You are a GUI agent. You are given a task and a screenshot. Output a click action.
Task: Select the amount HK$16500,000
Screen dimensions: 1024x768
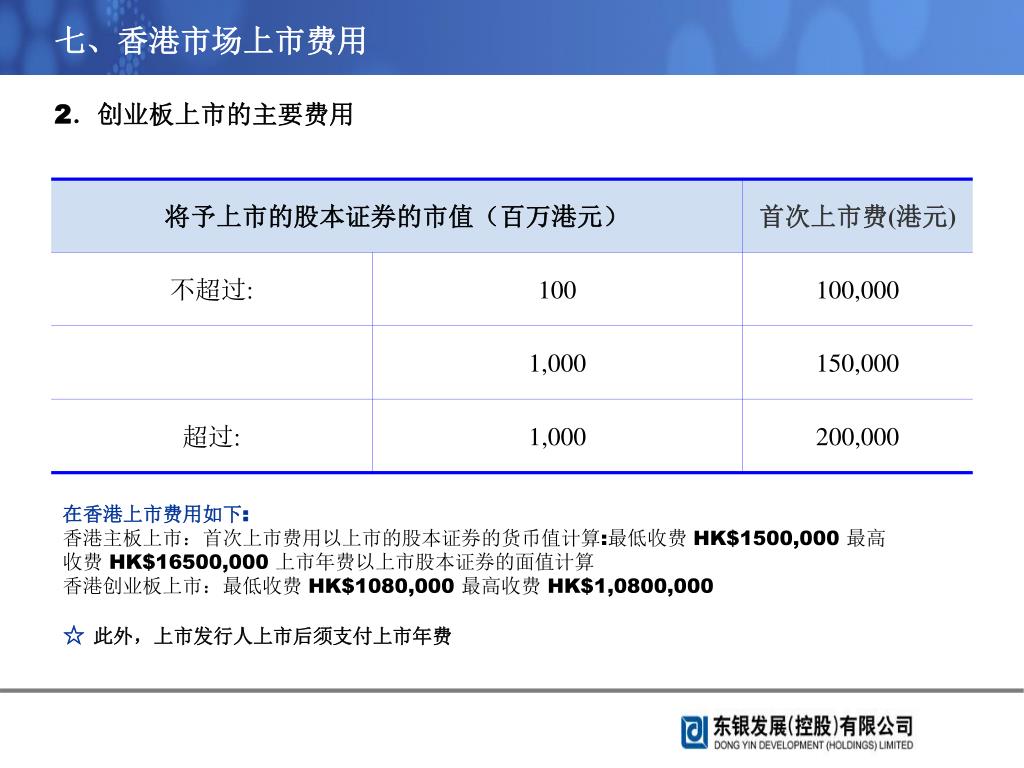(189, 562)
